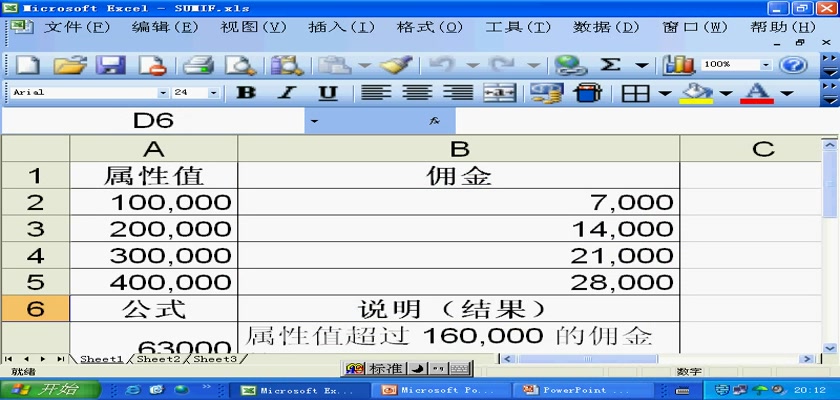Toggle Underline formatting

327,93
